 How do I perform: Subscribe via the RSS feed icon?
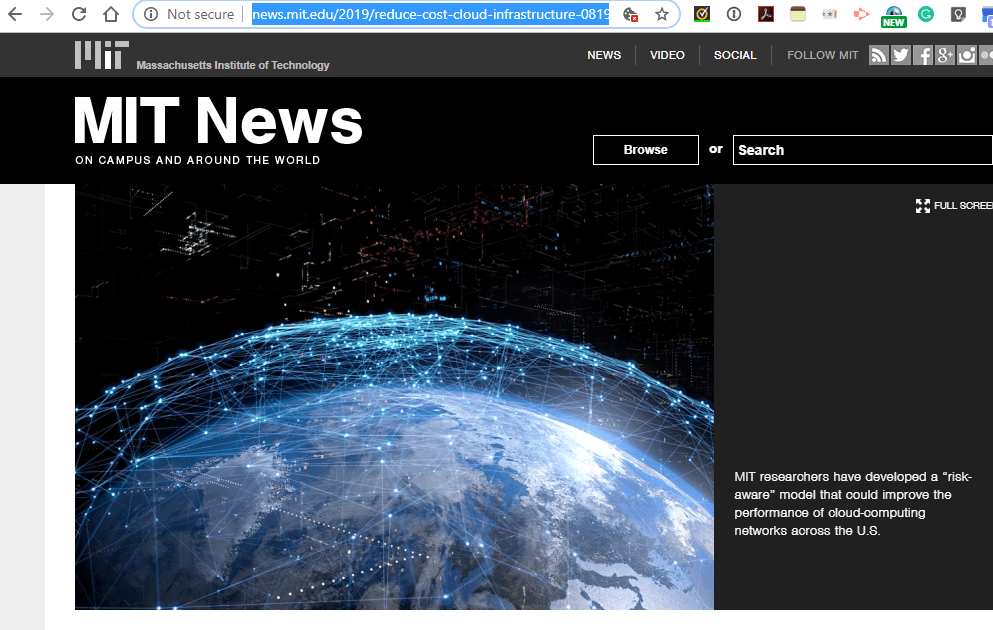coord(878,54)
